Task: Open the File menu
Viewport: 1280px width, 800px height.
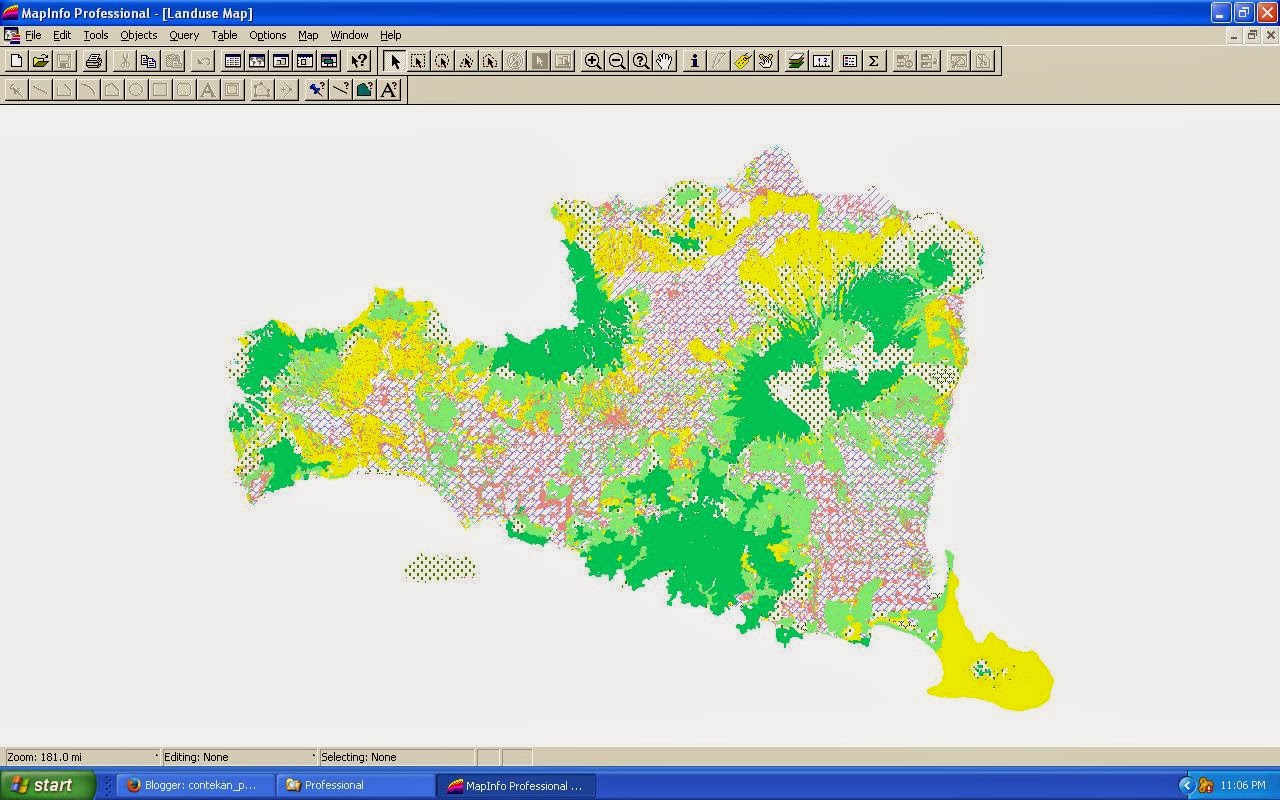Action: [33, 35]
